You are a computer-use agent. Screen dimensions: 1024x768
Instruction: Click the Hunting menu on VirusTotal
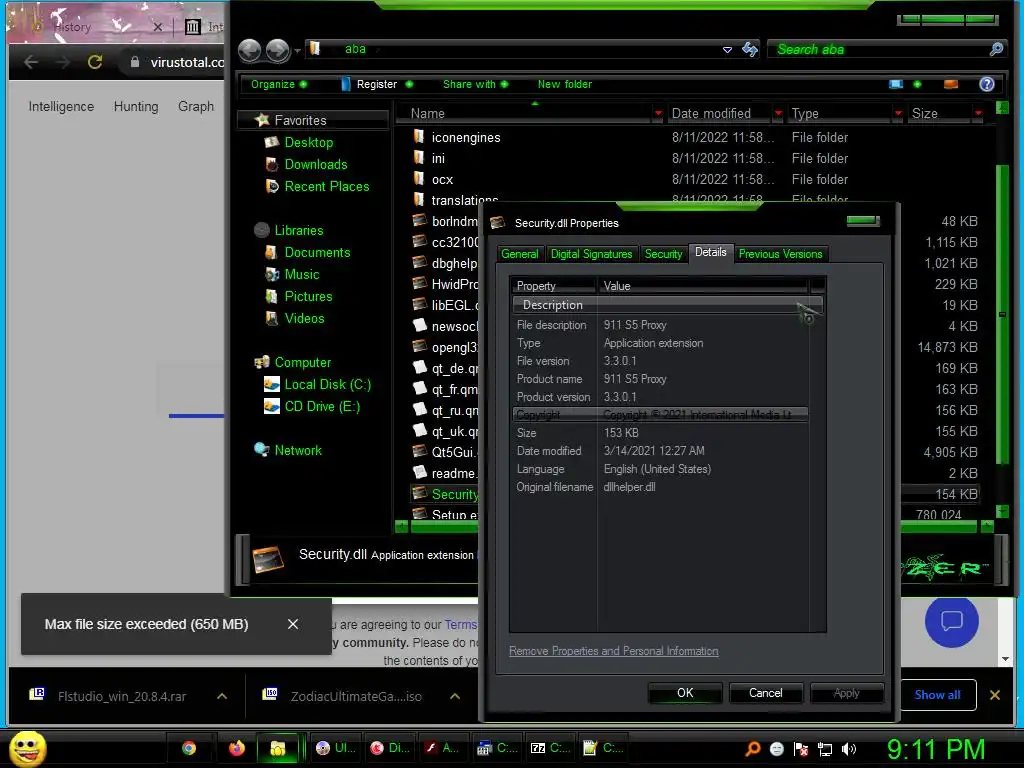(x=136, y=106)
